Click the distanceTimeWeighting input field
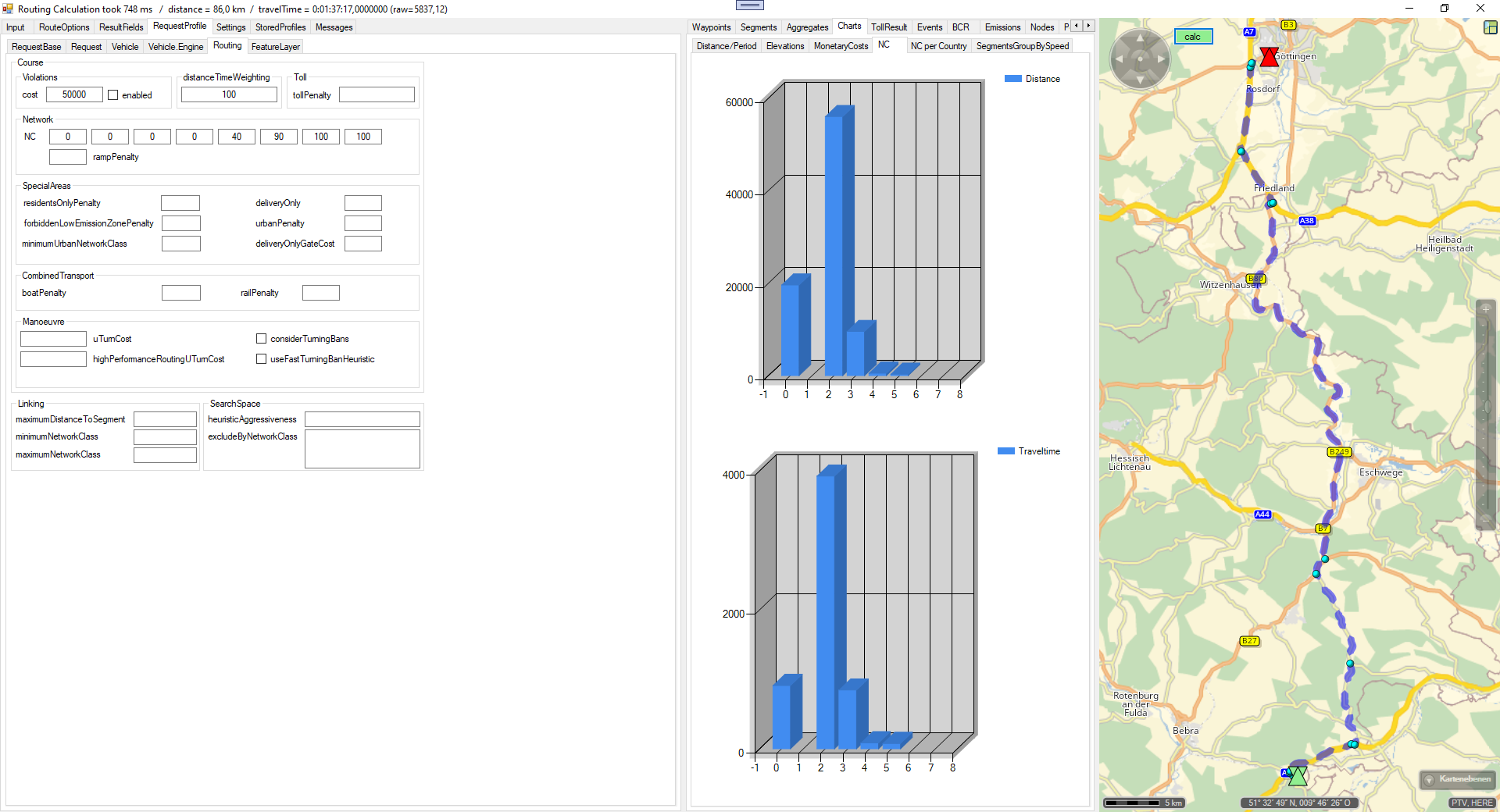 229,94
